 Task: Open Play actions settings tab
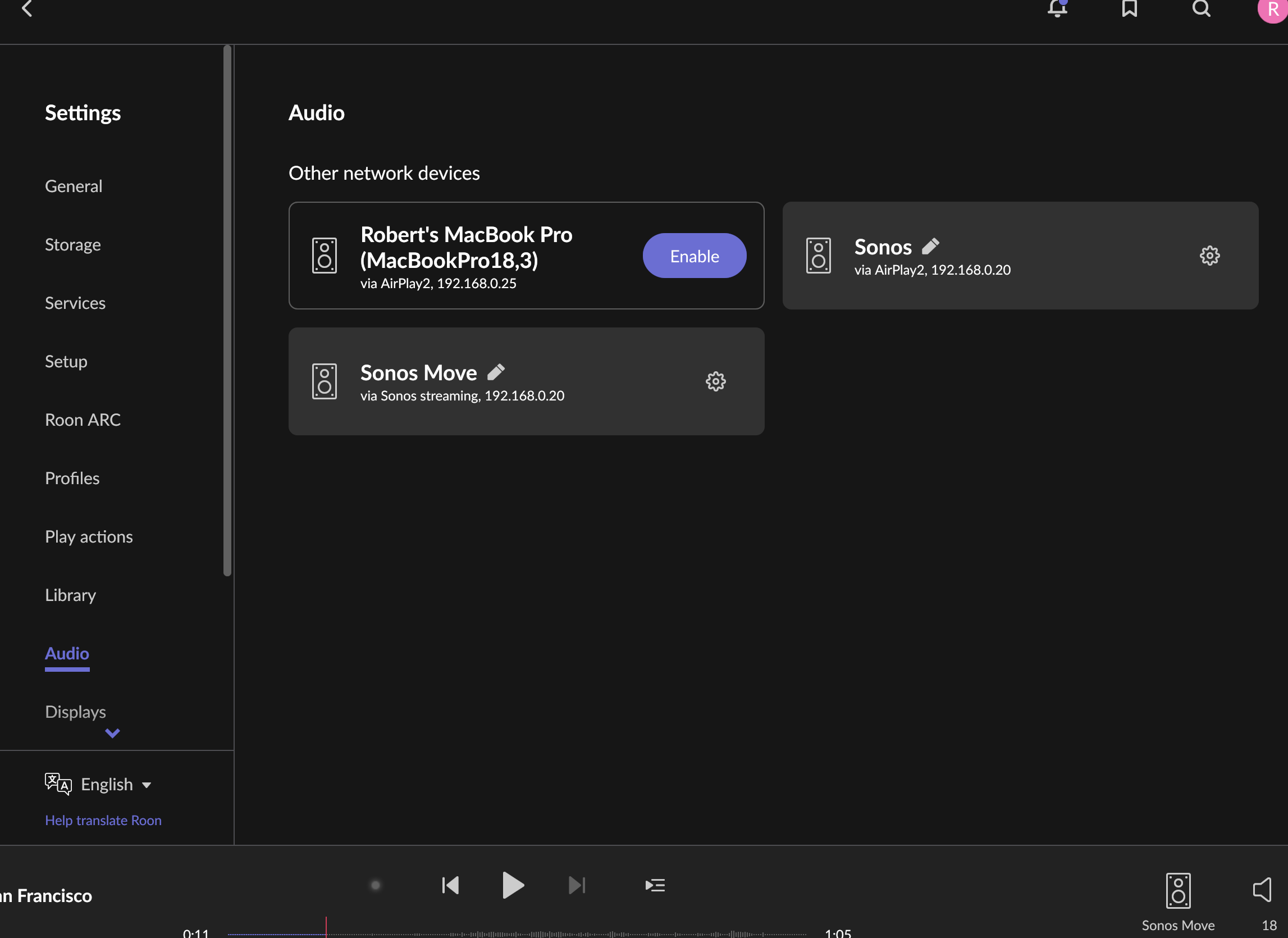pyautogui.click(x=89, y=537)
